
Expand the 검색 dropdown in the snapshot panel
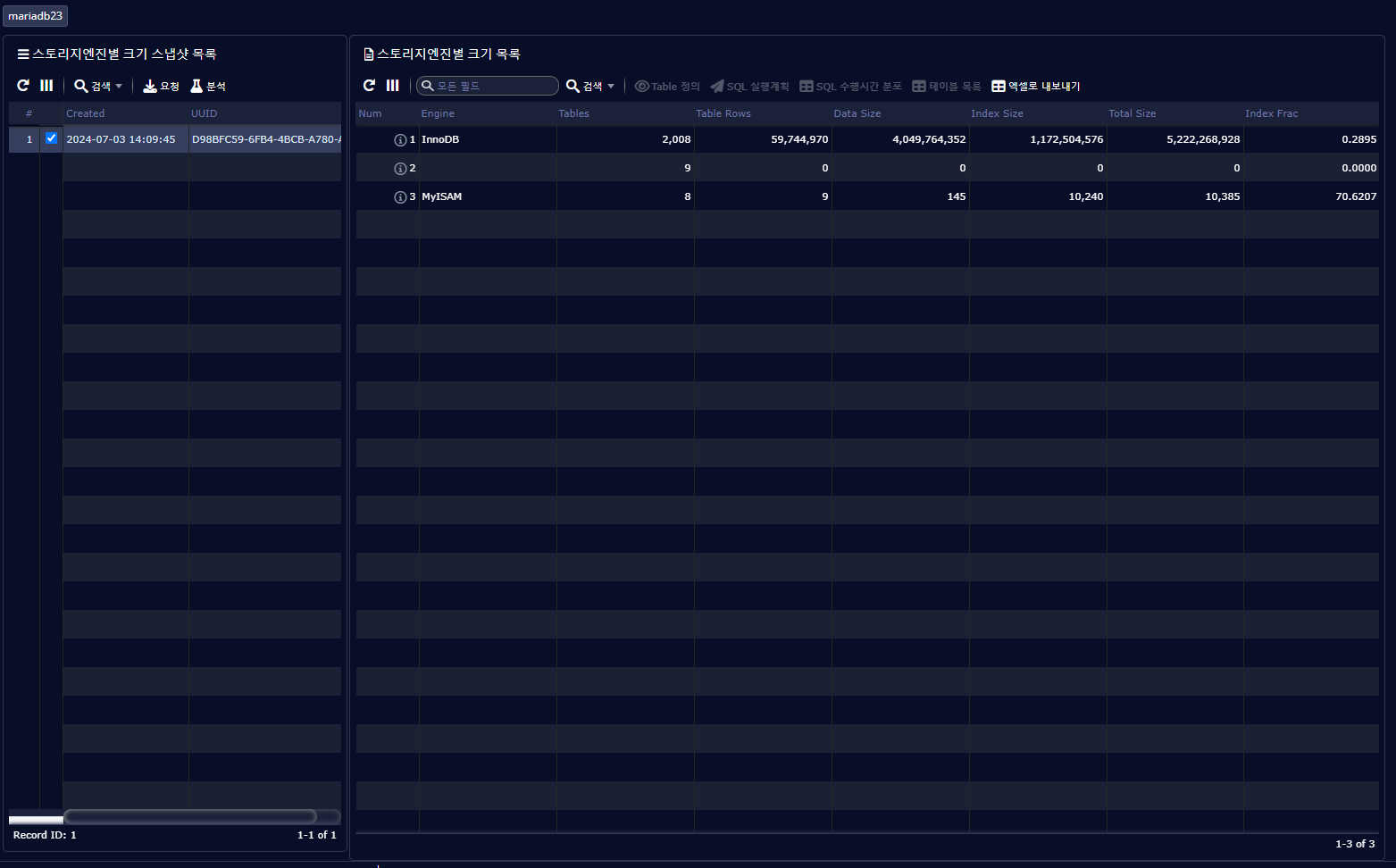tap(99, 86)
